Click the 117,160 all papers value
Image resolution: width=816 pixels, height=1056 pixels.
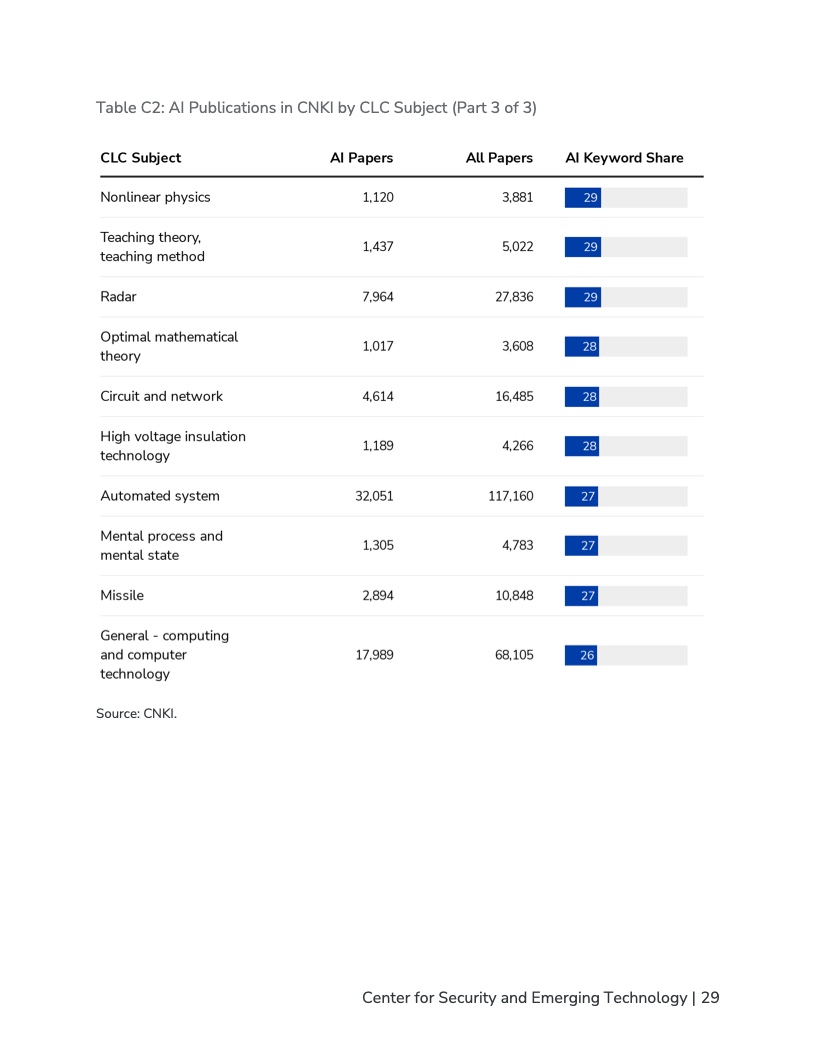(x=511, y=496)
